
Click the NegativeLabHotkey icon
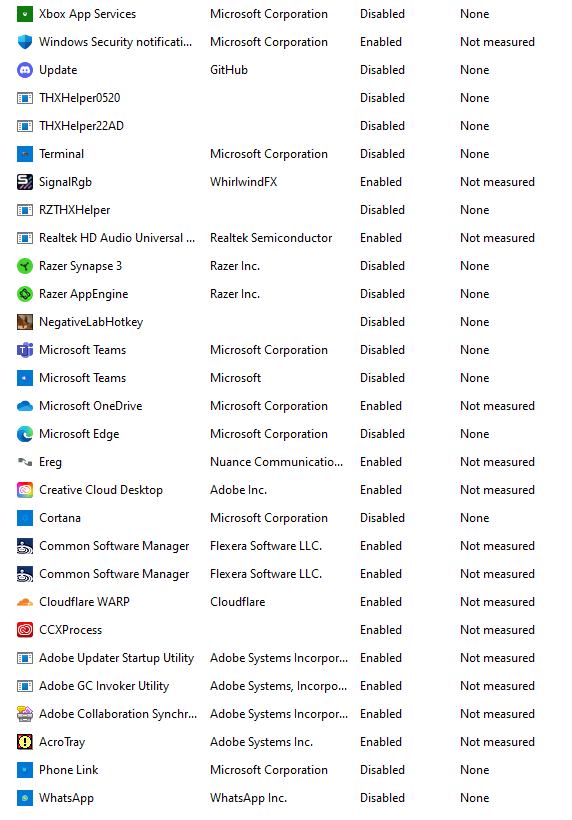click(25, 322)
